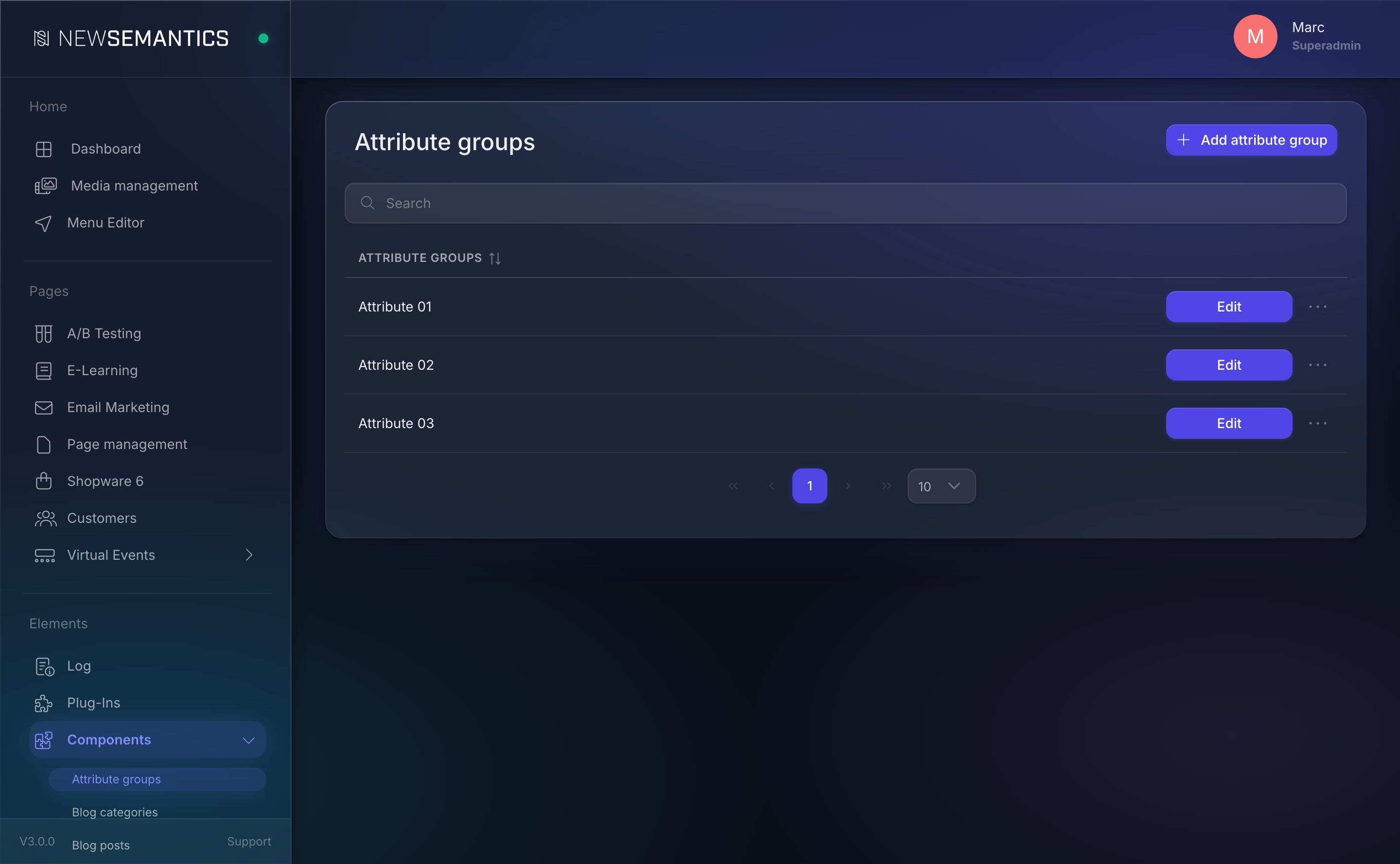Expand the Virtual Events submenu chevron
Image resolution: width=1400 pixels, height=864 pixels.
tap(249, 555)
